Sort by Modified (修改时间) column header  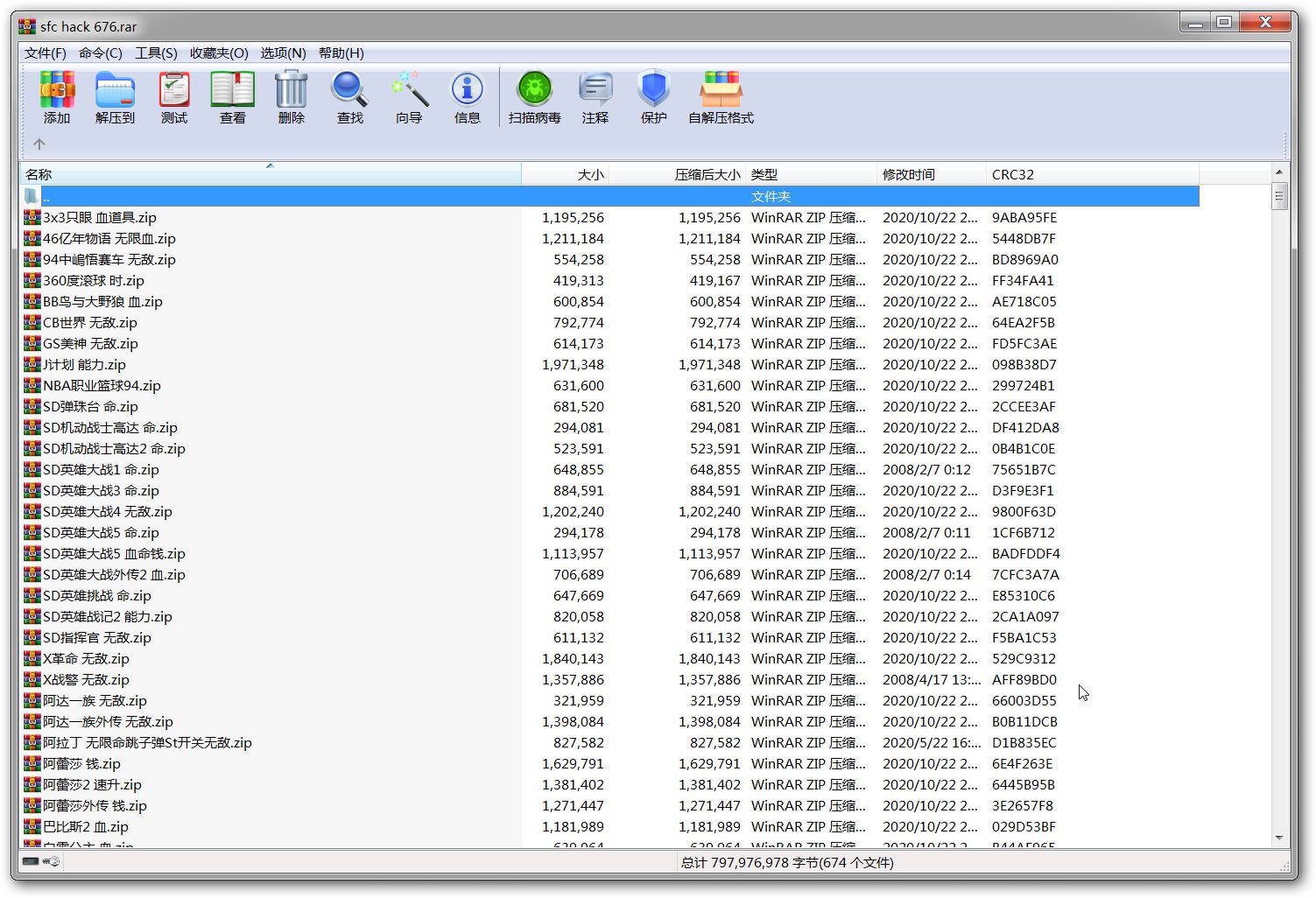(932, 174)
